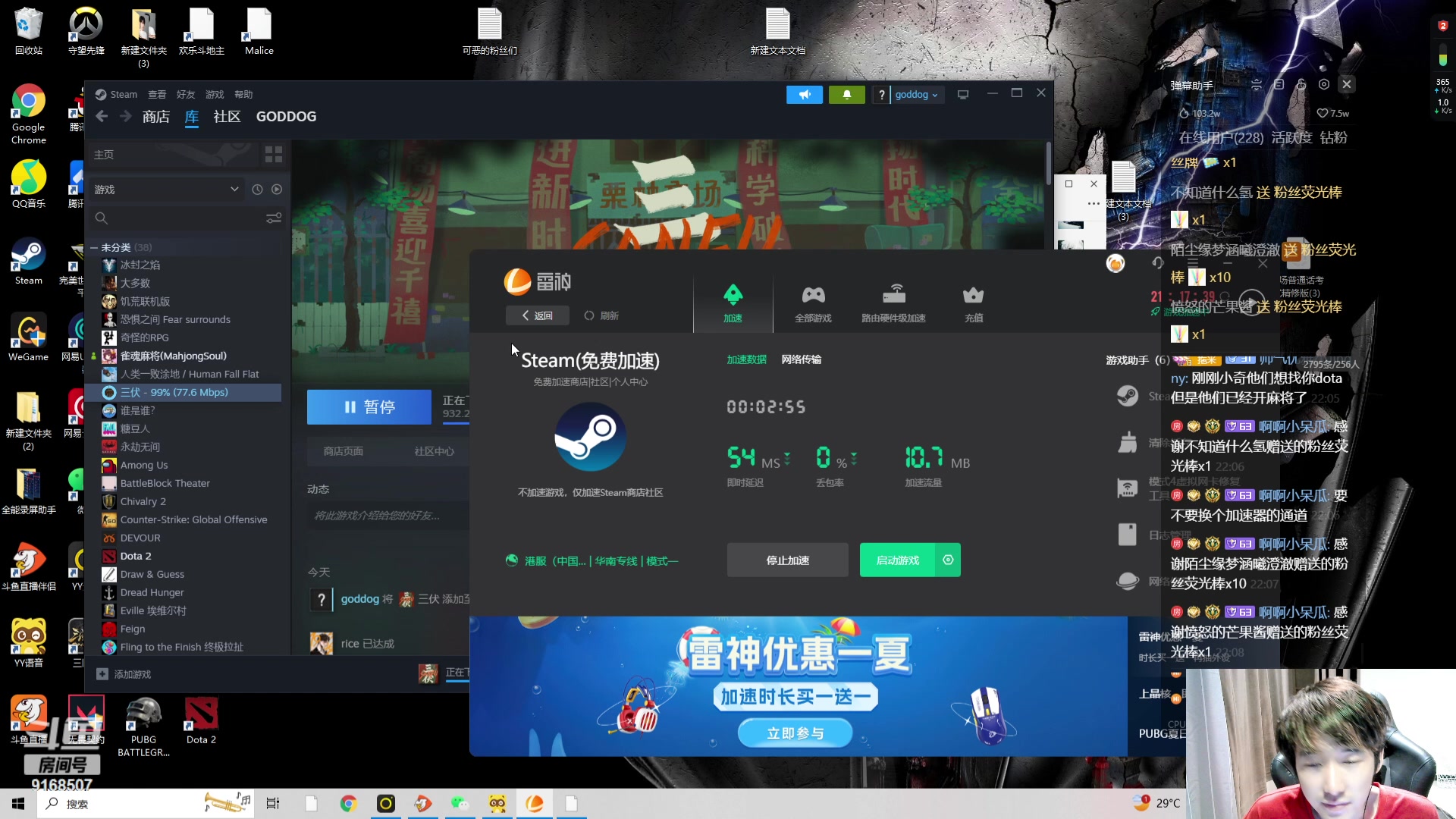This screenshot has height=819, width=1456.
Task: Click Steam content scrollbar
Action: [x=1049, y=163]
